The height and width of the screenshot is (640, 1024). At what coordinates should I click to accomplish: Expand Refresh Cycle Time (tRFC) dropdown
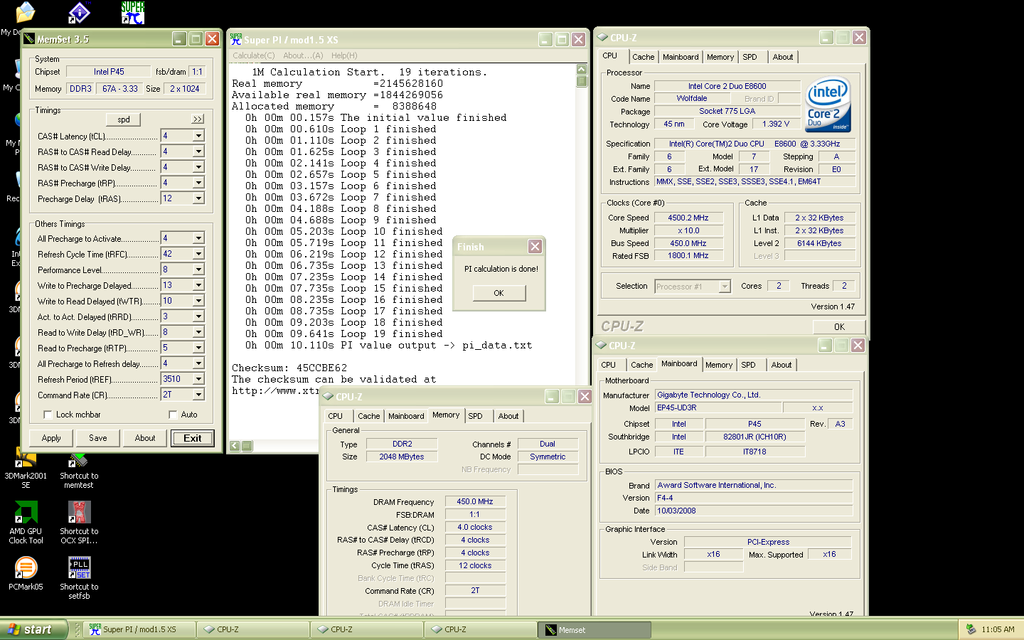point(198,254)
